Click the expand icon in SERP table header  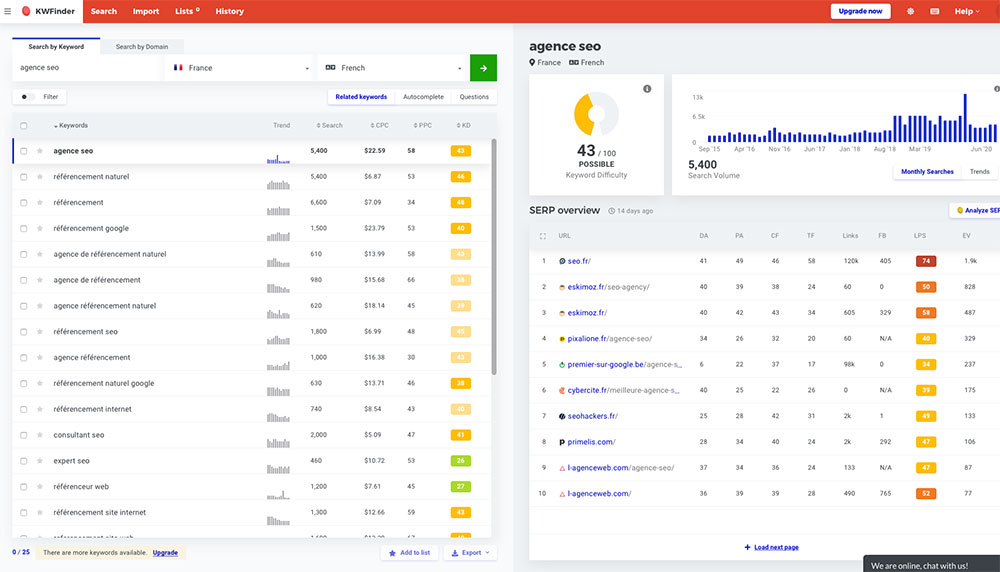pyautogui.click(x=543, y=236)
